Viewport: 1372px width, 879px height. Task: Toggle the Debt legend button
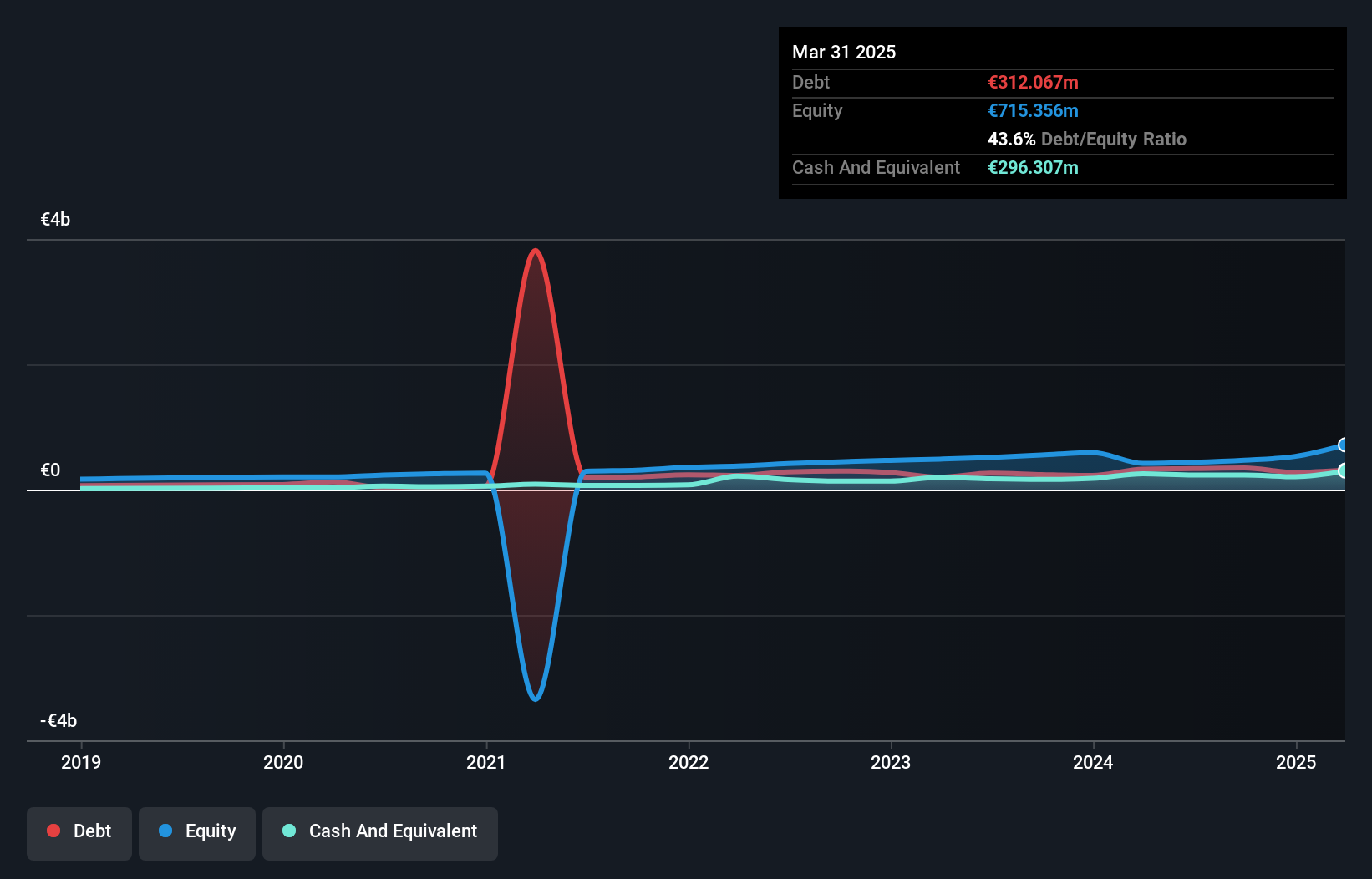pyautogui.click(x=79, y=833)
